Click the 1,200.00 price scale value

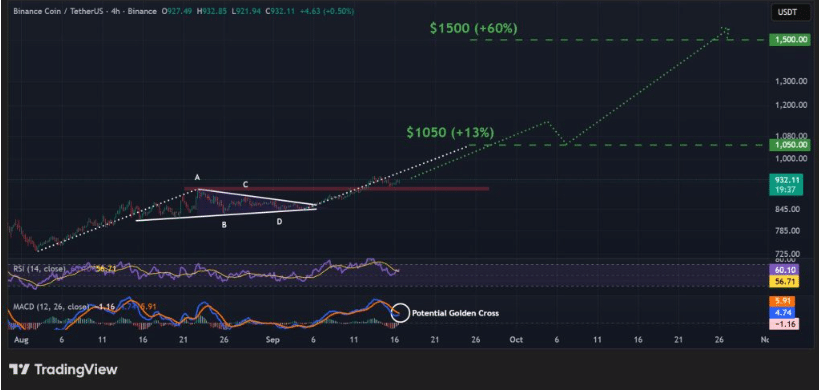[791, 105]
